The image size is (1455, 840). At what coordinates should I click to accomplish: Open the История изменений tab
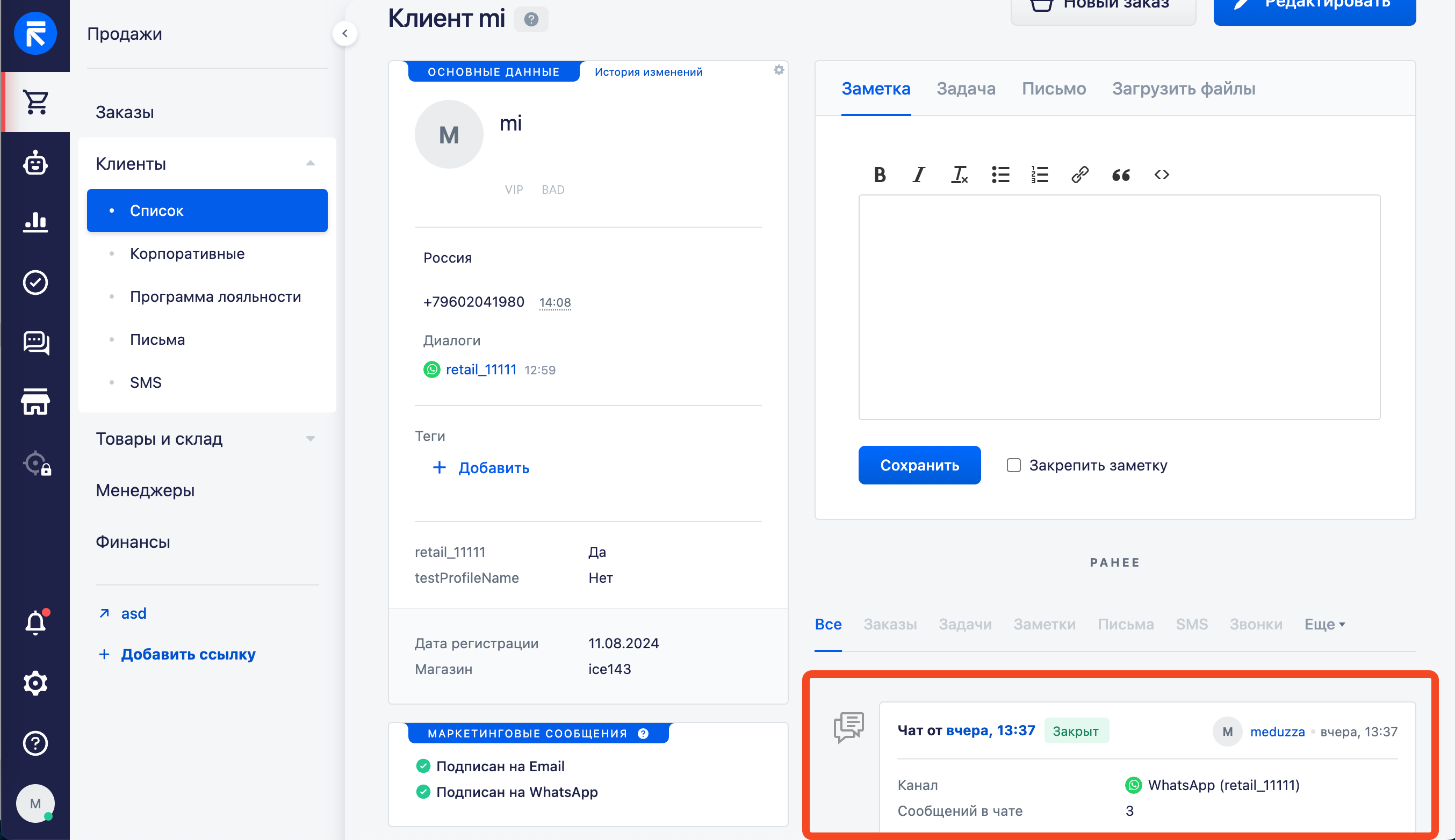point(648,72)
